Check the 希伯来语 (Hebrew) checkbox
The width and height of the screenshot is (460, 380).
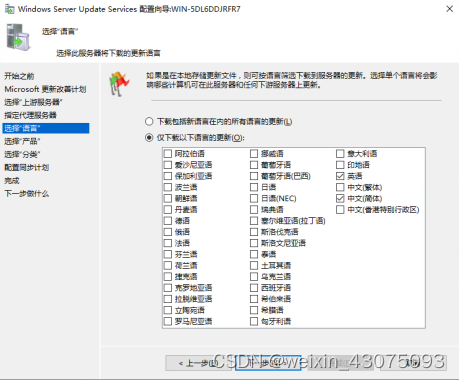[x=254, y=299]
